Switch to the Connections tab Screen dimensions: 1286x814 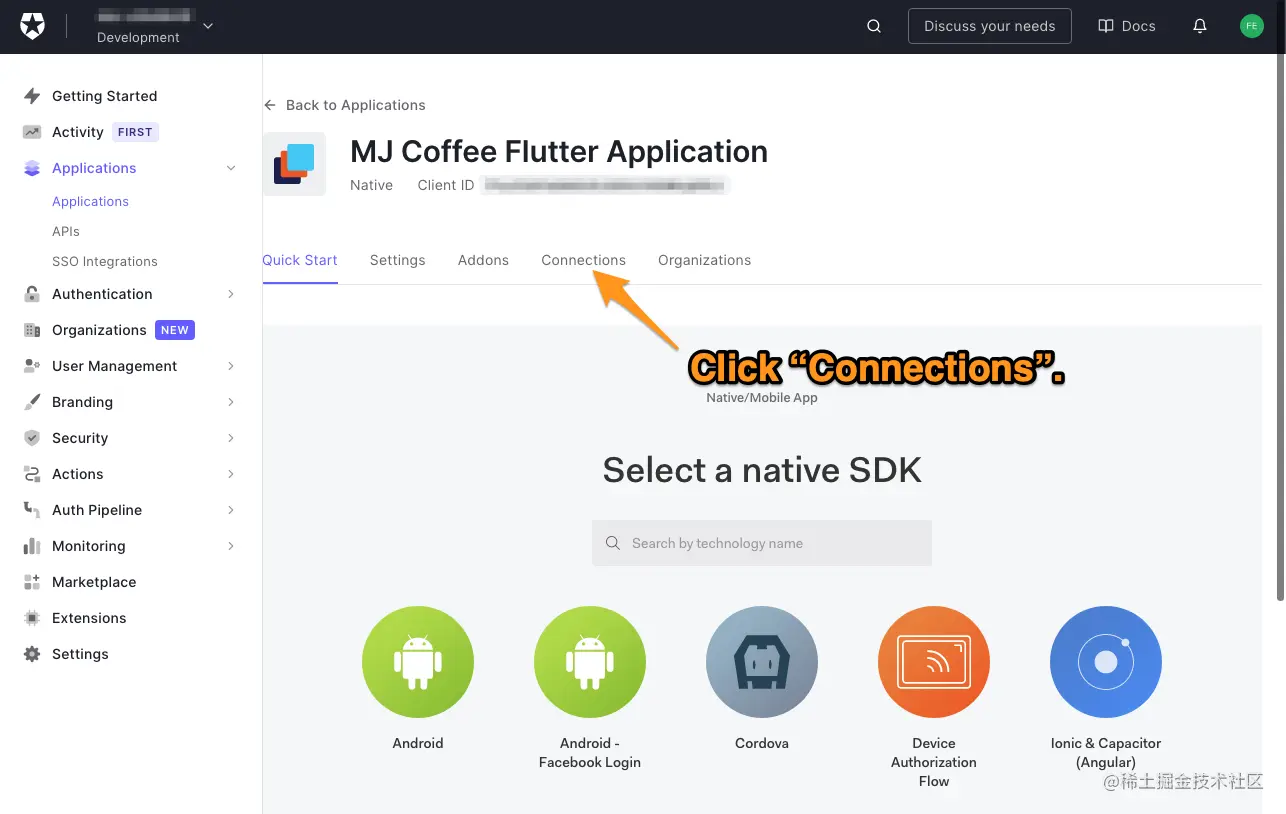[x=583, y=260]
